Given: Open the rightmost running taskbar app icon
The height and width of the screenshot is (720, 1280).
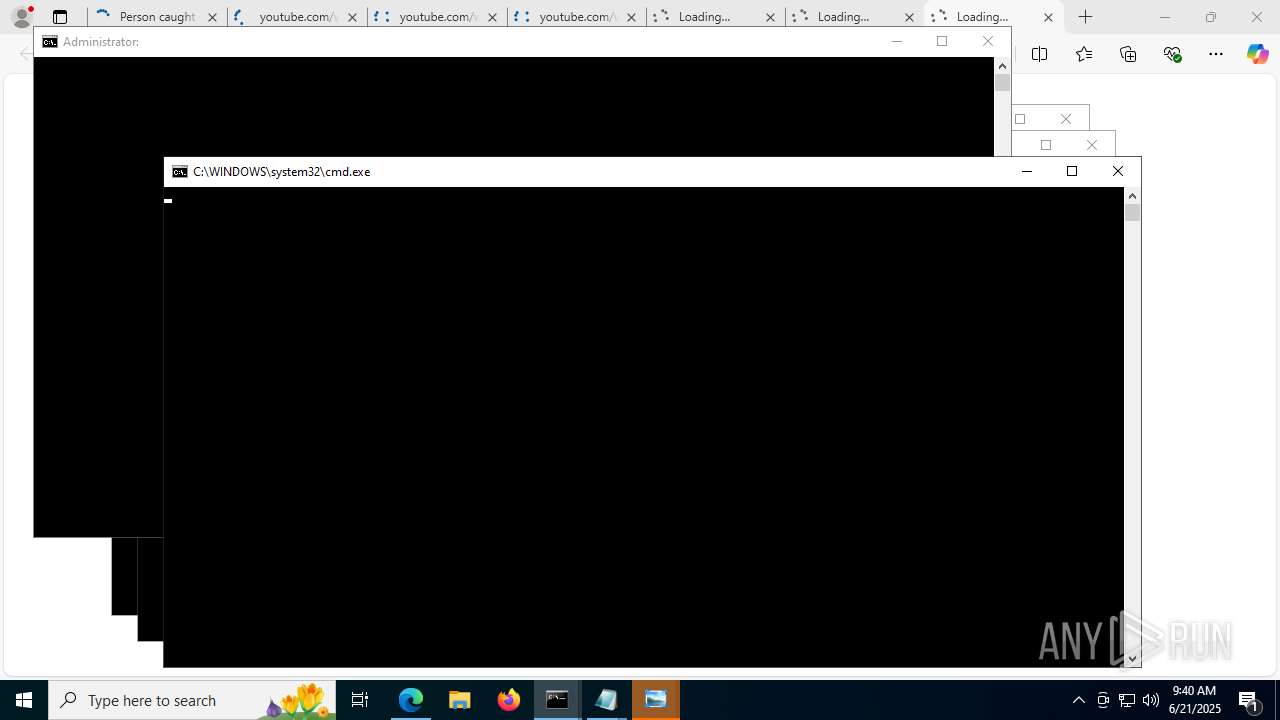Looking at the screenshot, I should 656,700.
